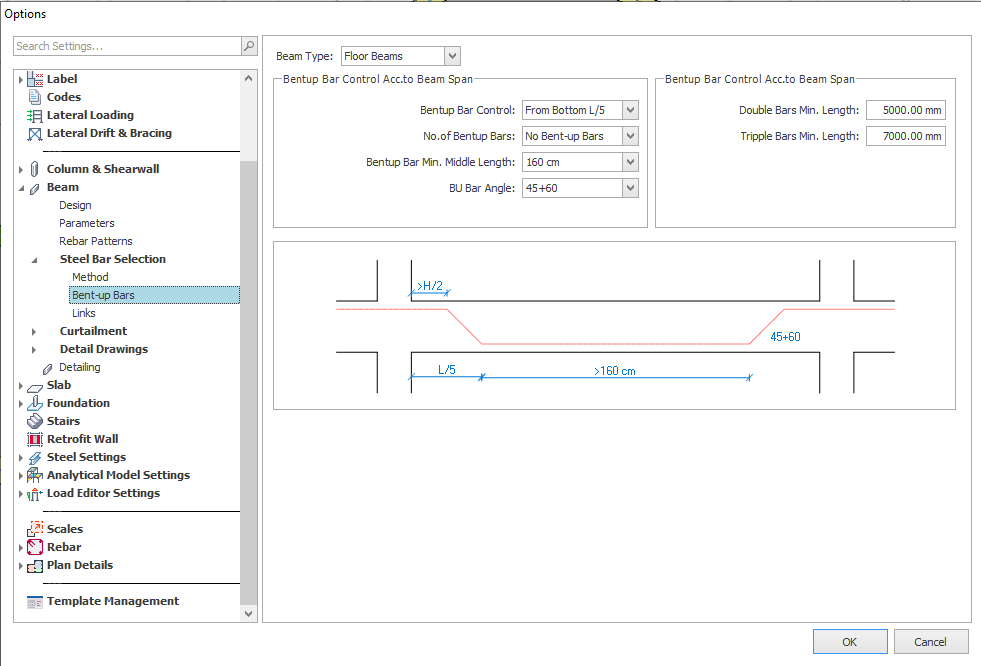Click the Column & Shearwall icon
The height and width of the screenshot is (666, 981).
point(35,169)
